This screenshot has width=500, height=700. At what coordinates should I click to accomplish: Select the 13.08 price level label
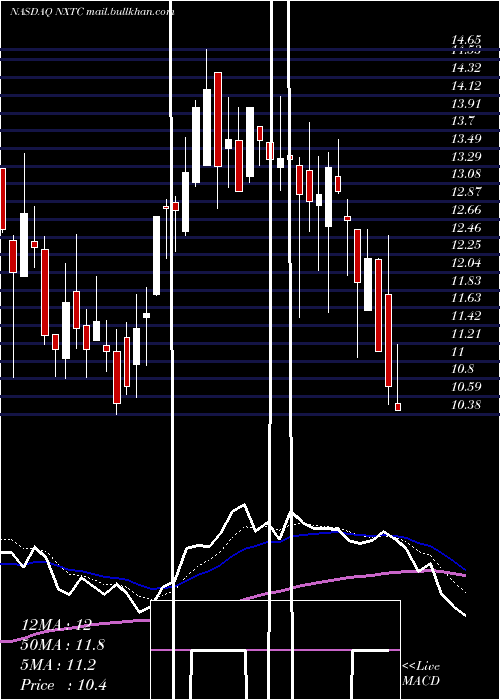[x=466, y=174]
